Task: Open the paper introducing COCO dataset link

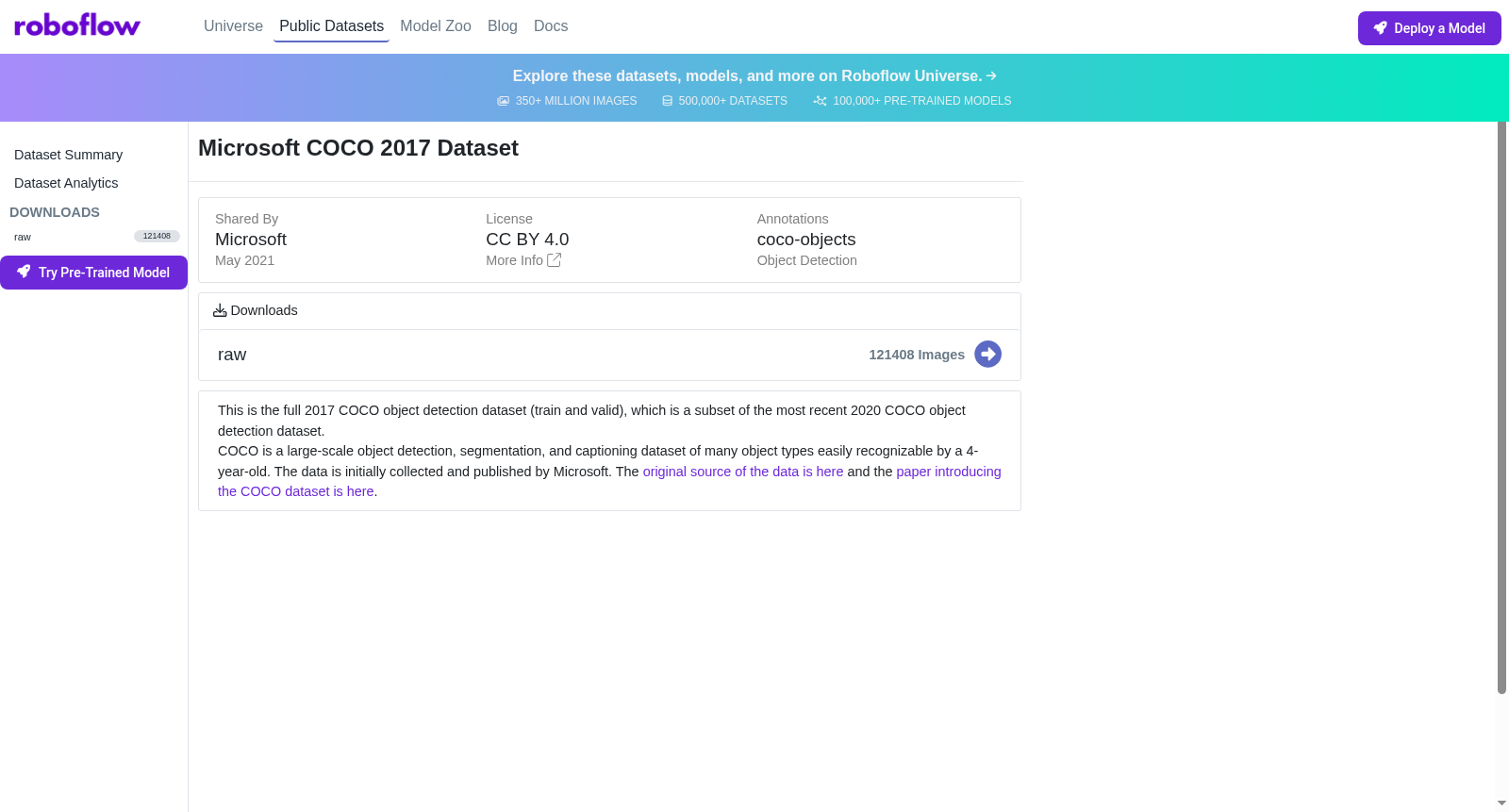Action: click(609, 481)
